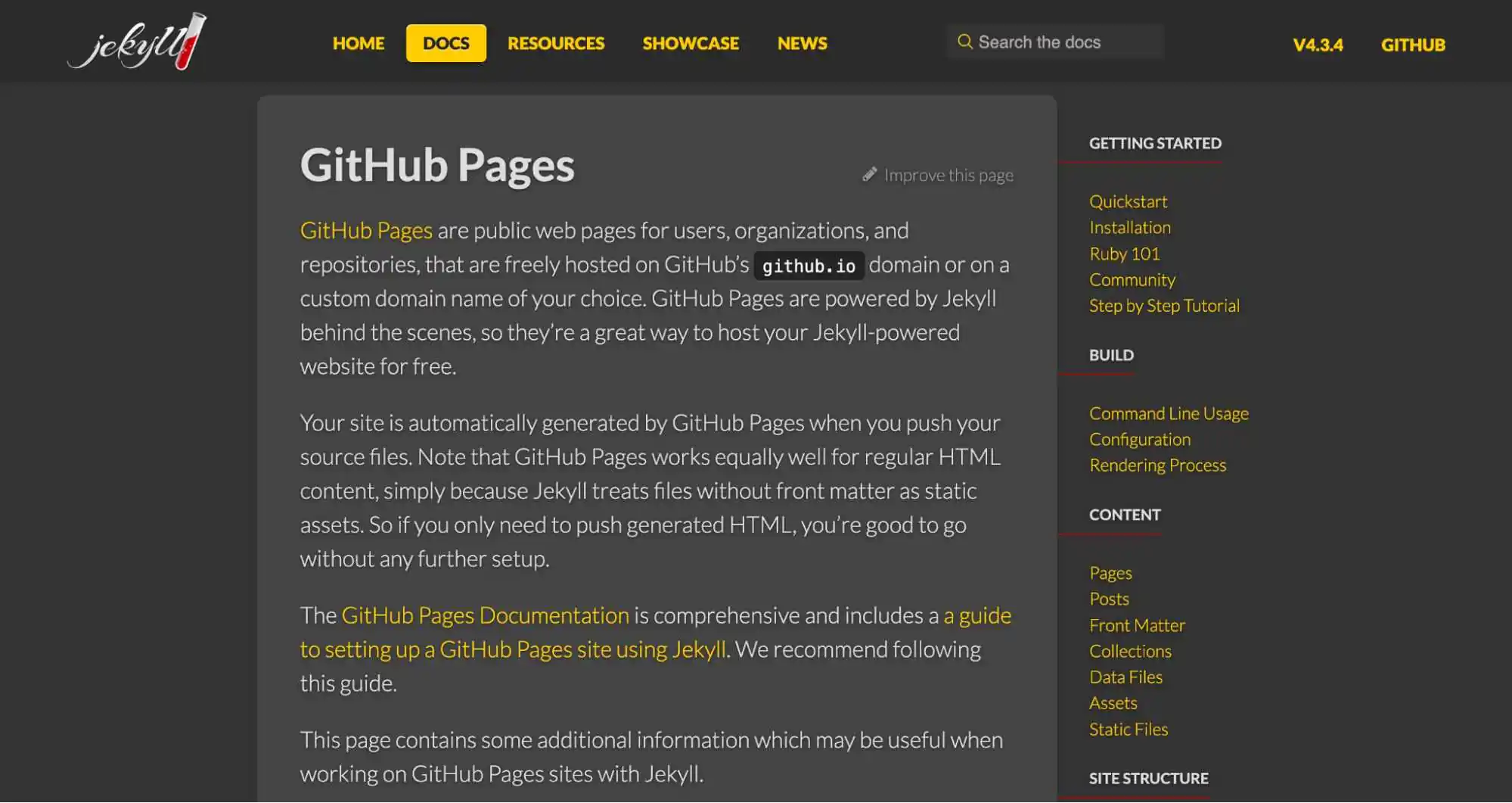This screenshot has height=803, width=1512.
Task: Click the Build section heading
Action: pos(1111,355)
